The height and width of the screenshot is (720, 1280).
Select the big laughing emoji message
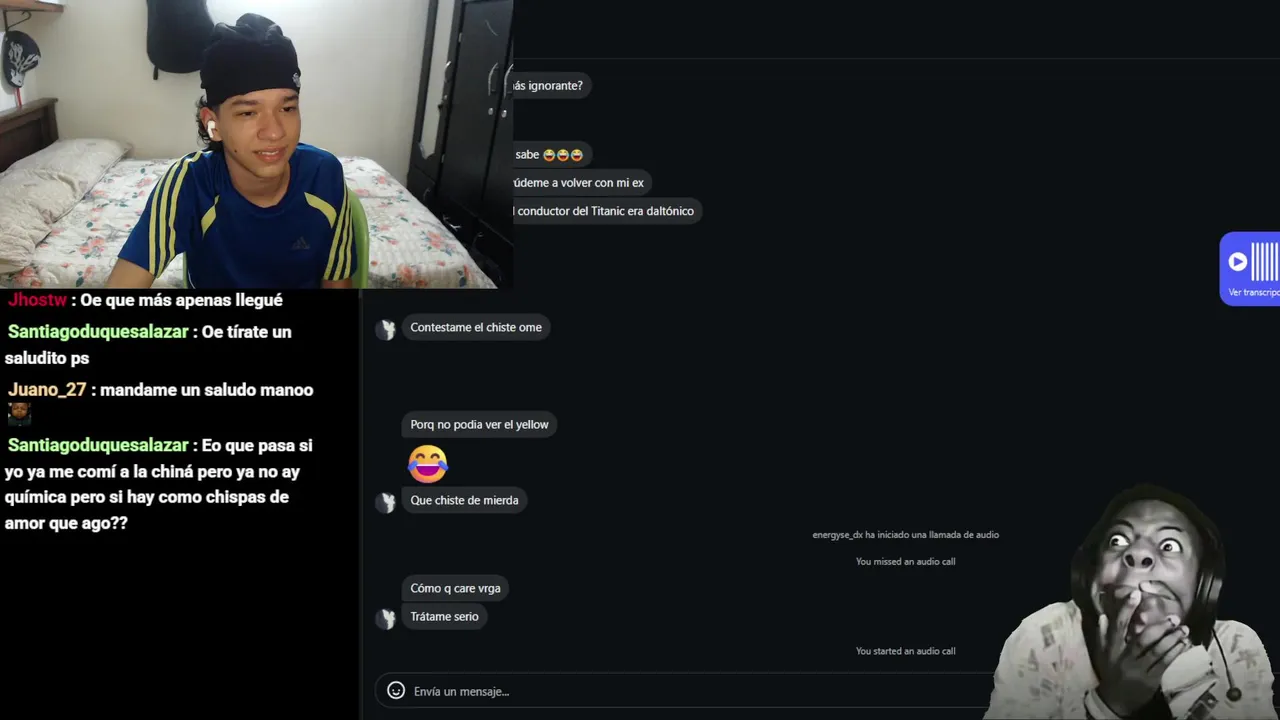[428, 463]
